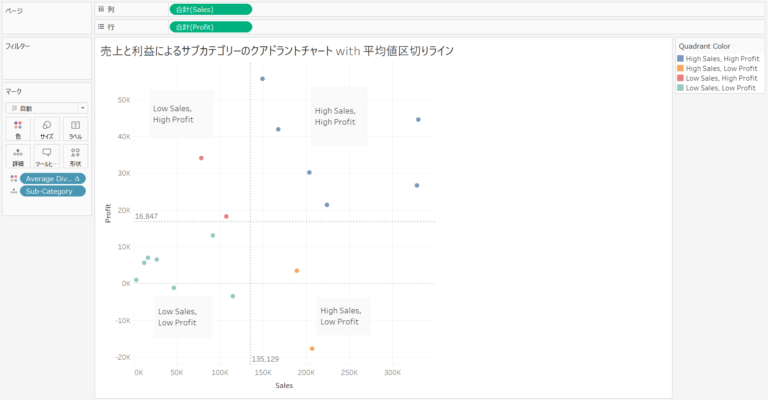
Task: Open the サイズ (Size) mark card
Action: [46, 128]
